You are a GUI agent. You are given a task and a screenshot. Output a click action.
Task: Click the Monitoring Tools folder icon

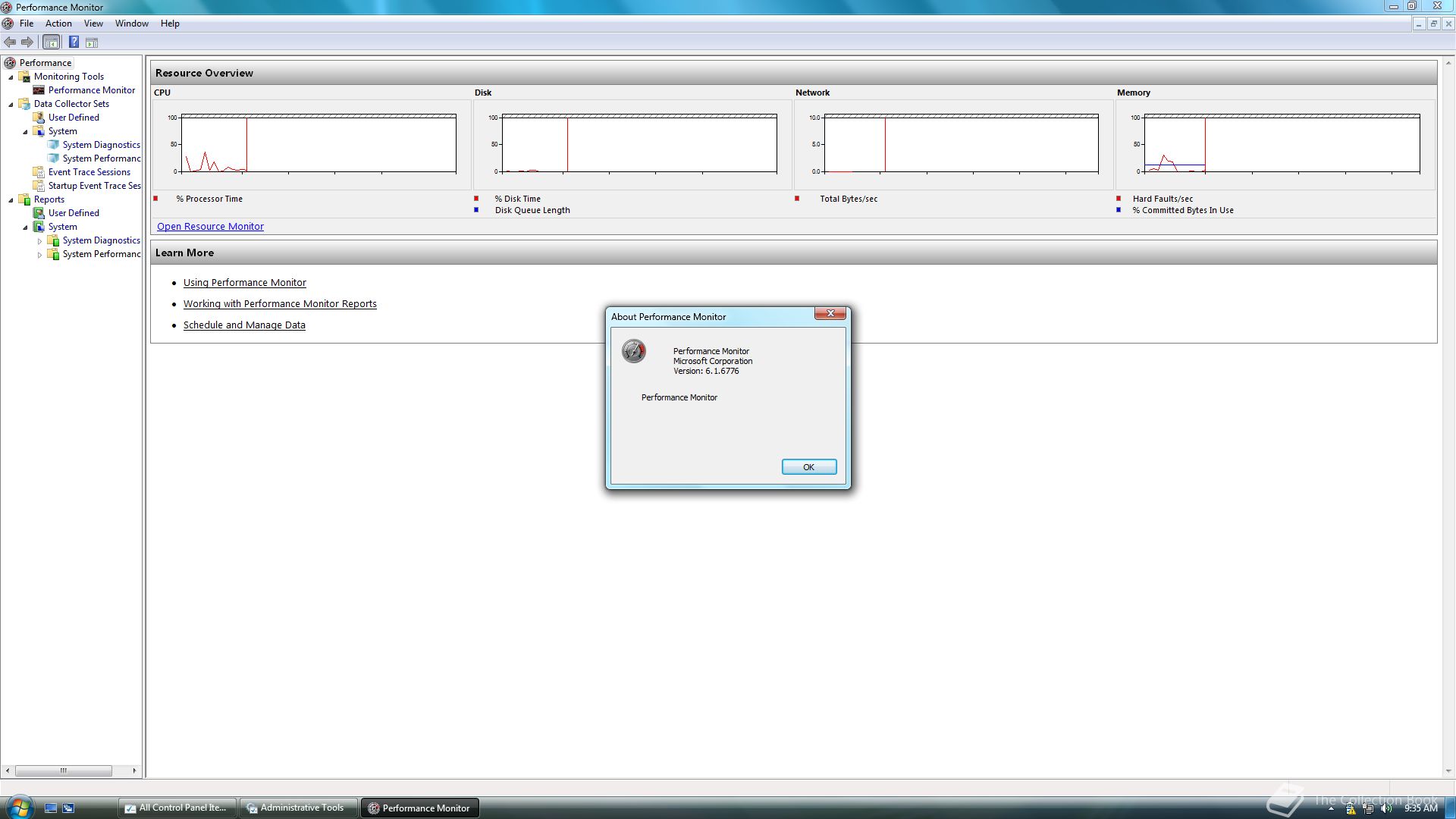[24, 77]
